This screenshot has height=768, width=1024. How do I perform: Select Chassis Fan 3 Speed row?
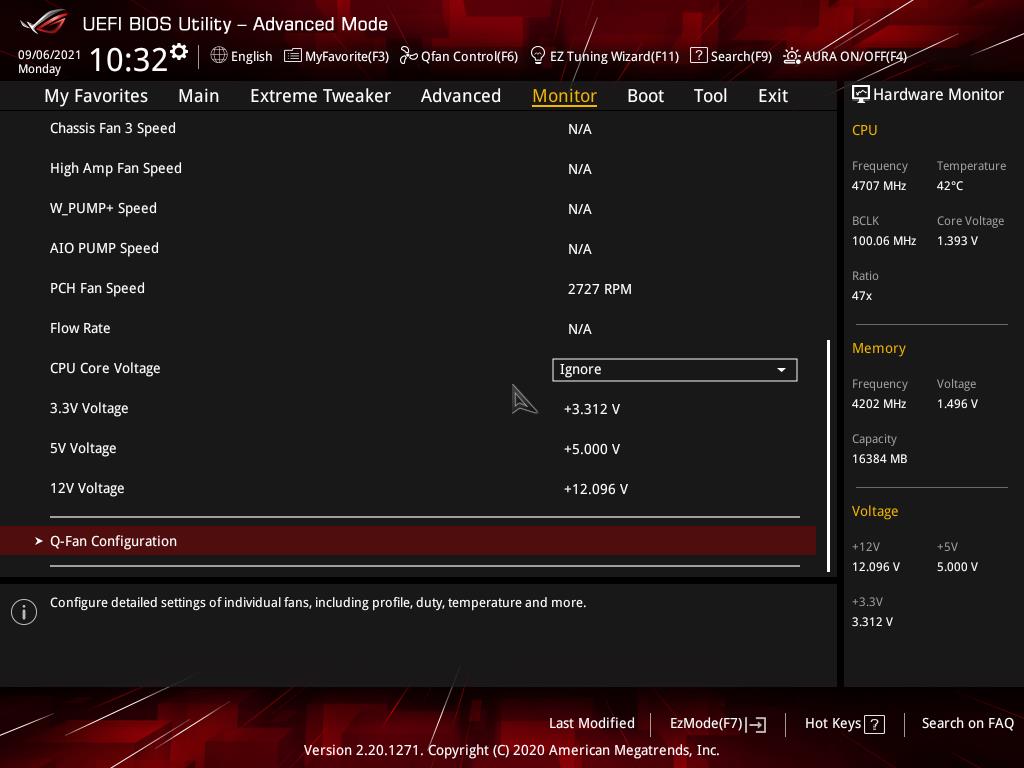pyautogui.click(x=408, y=128)
